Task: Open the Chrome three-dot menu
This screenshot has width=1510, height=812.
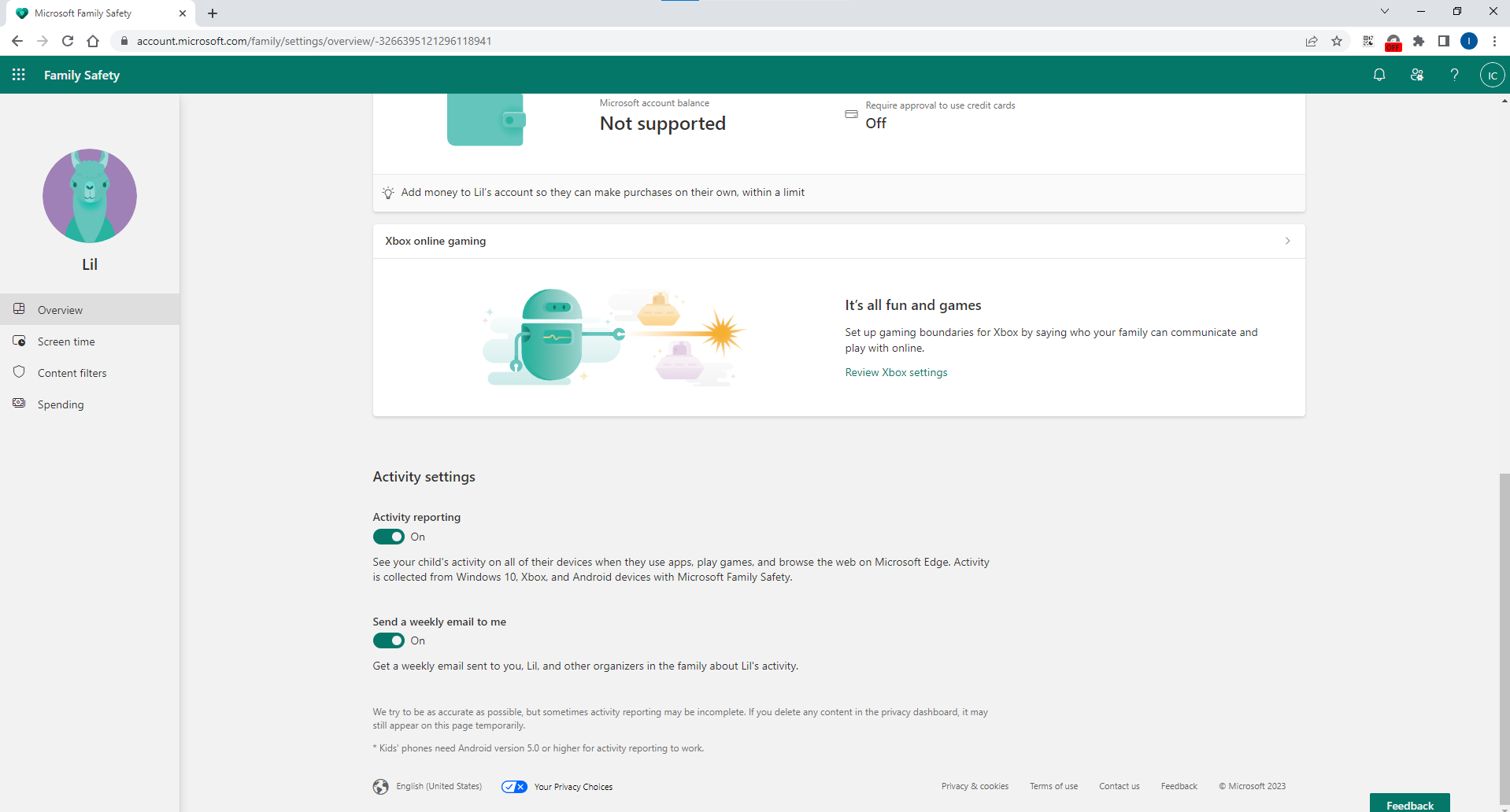Action: (1494, 41)
